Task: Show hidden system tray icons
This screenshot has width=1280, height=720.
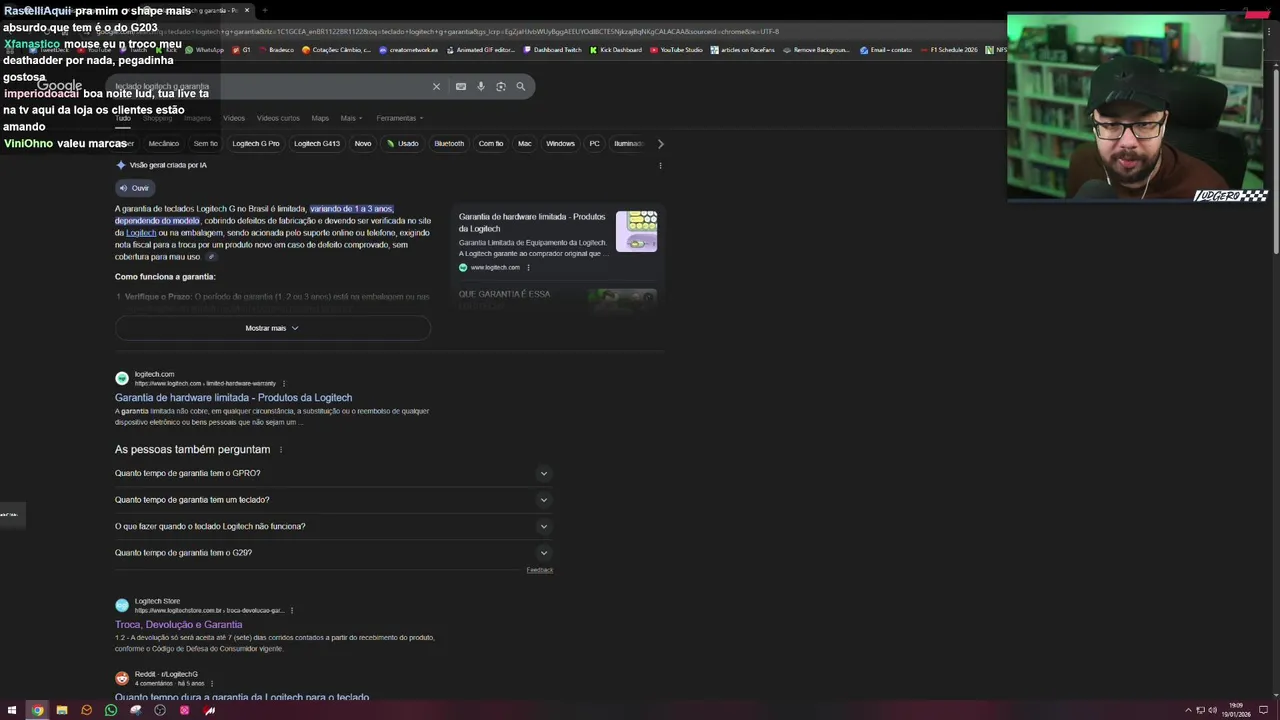Action: point(1188,710)
